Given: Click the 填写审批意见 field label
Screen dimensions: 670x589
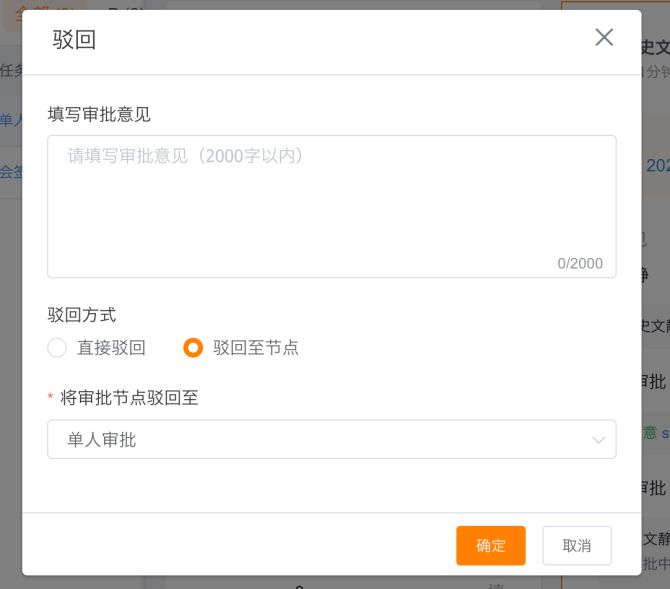Looking at the screenshot, I should click(99, 114).
